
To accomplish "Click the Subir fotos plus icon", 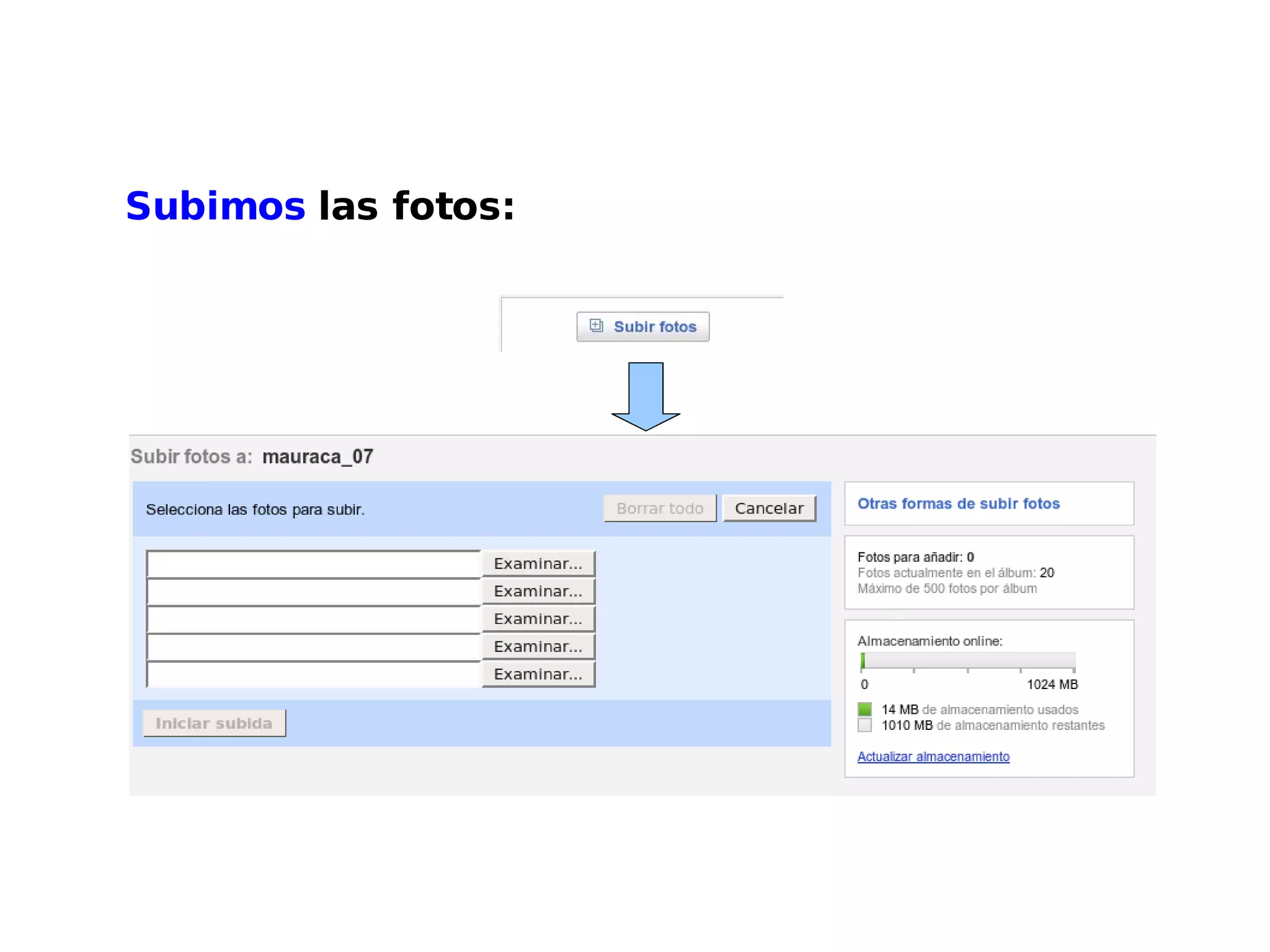I will tap(596, 326).
